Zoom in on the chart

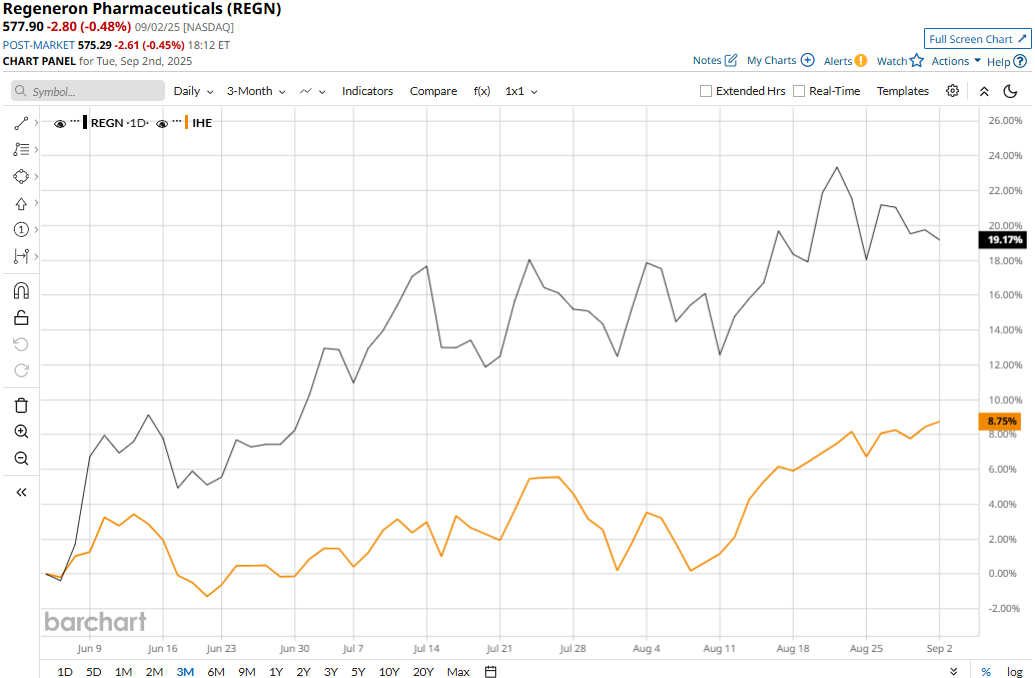21,432
